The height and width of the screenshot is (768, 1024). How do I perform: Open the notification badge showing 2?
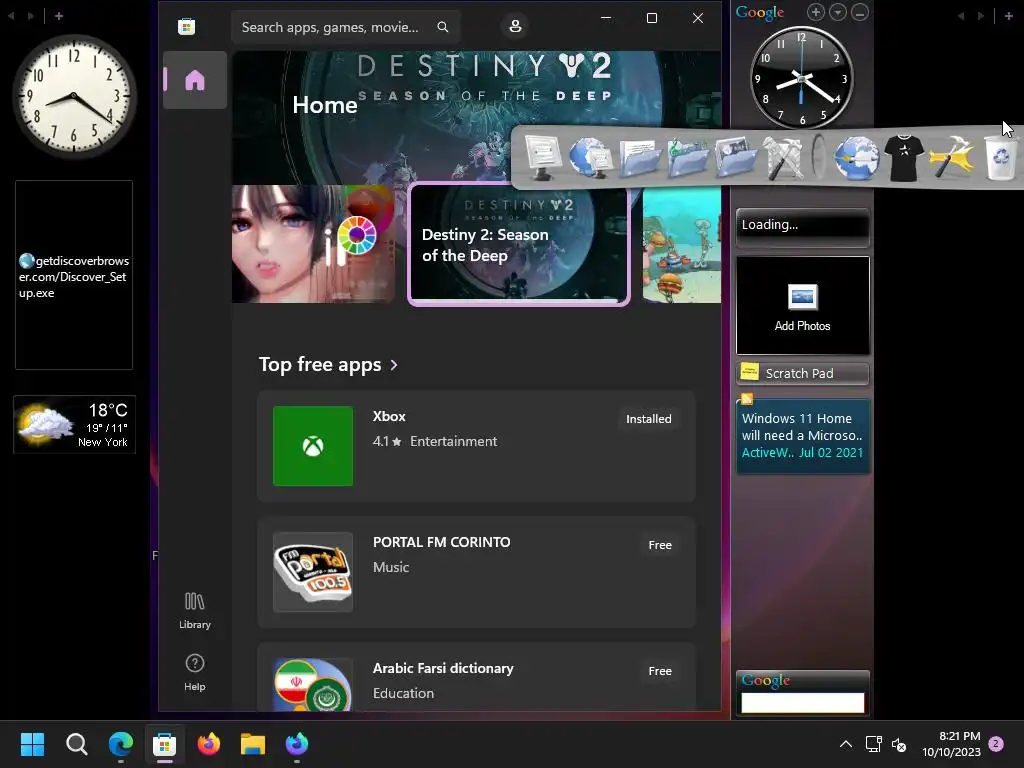coord(996,744)
